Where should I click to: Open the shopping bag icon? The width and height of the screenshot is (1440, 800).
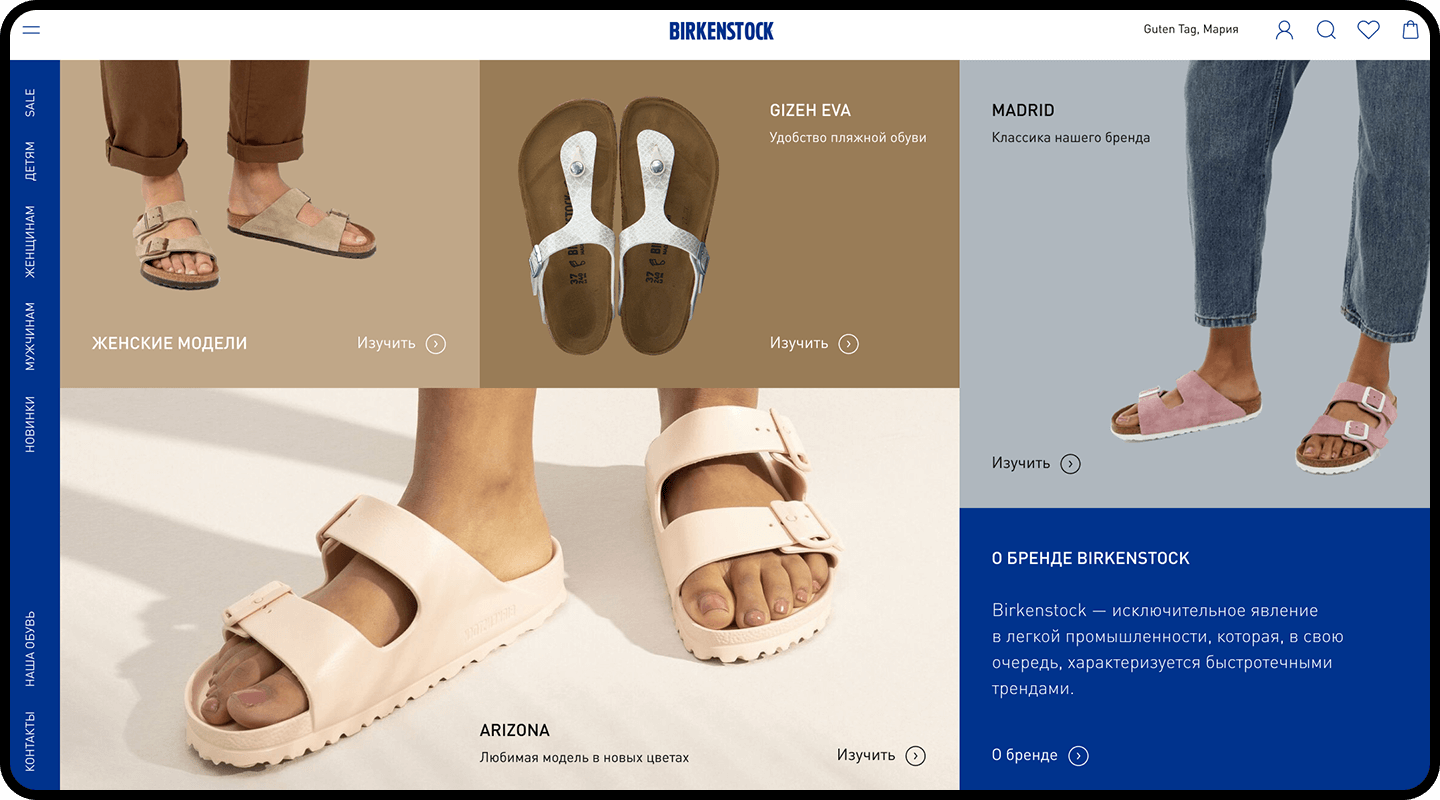point(1410,29)
